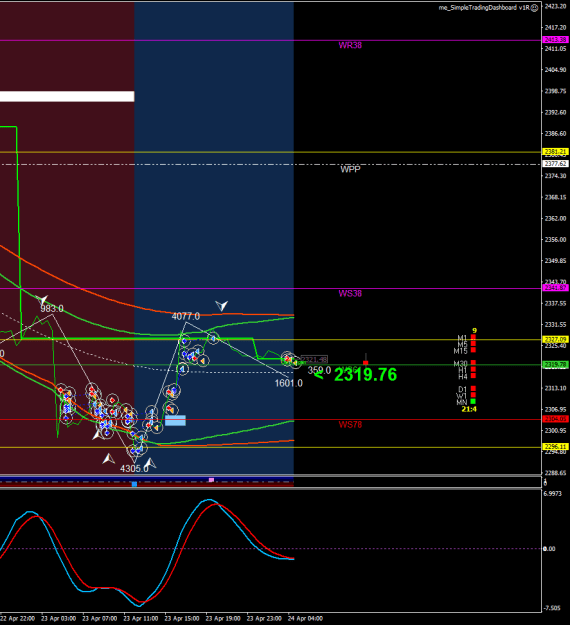The height and width of the screenshot is (625, 570).
Task: Click the blue square marker in the session strip
Action: 134,484
